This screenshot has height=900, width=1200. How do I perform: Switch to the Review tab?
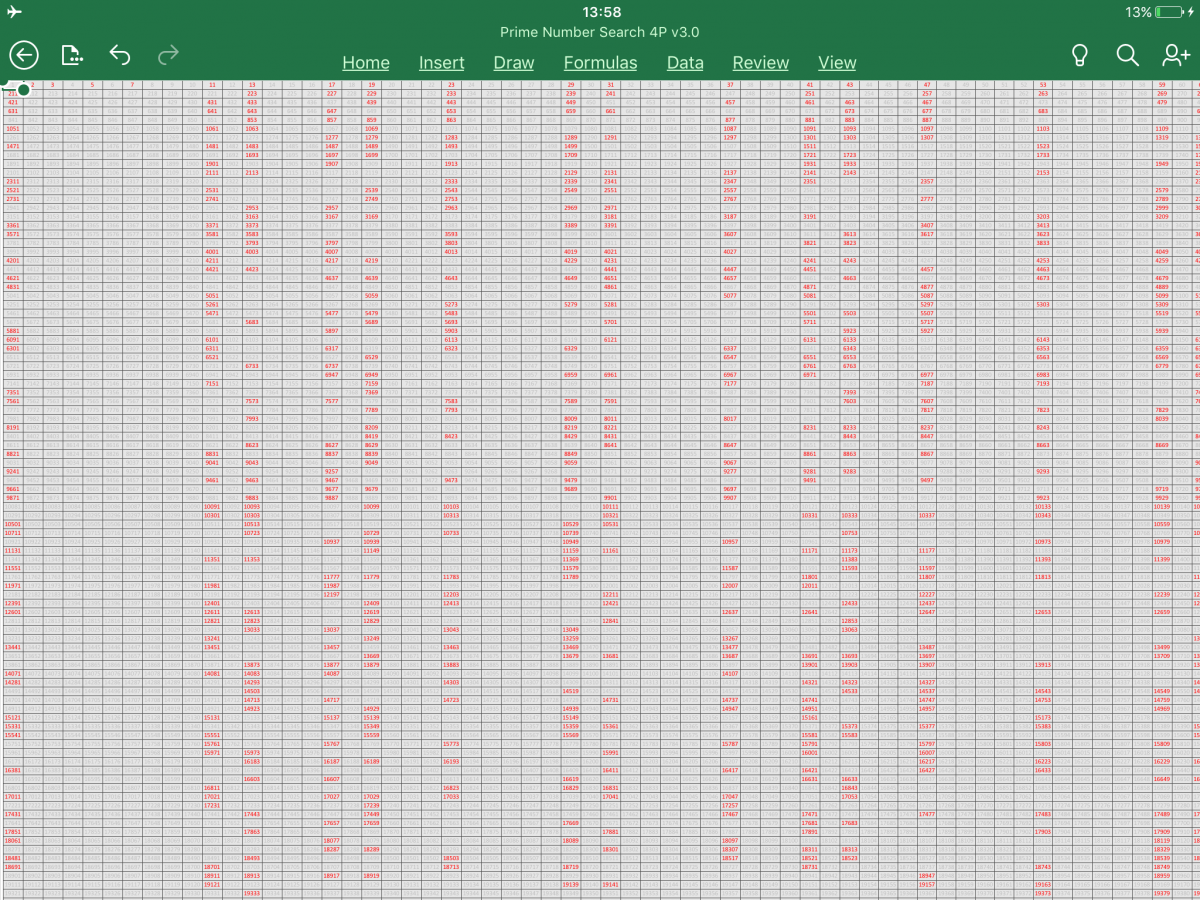[x=760, y=62]
